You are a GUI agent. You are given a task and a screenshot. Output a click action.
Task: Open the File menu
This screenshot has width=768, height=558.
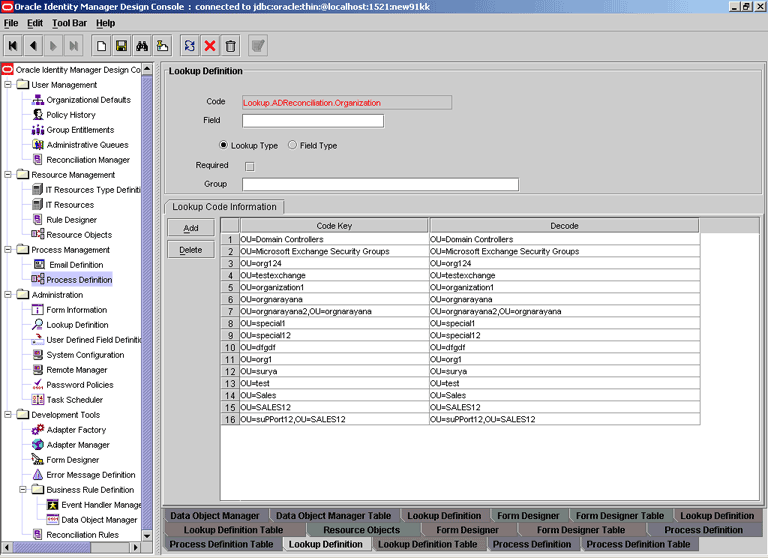click(11, 23)
